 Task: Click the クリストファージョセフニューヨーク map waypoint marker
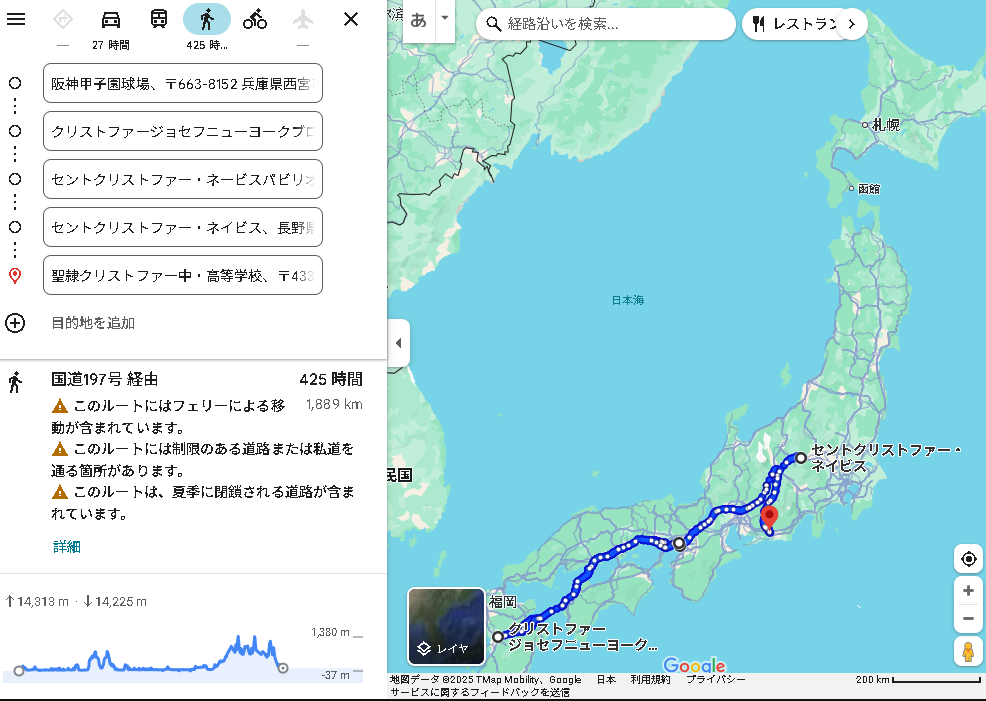(x=498, y=637)
